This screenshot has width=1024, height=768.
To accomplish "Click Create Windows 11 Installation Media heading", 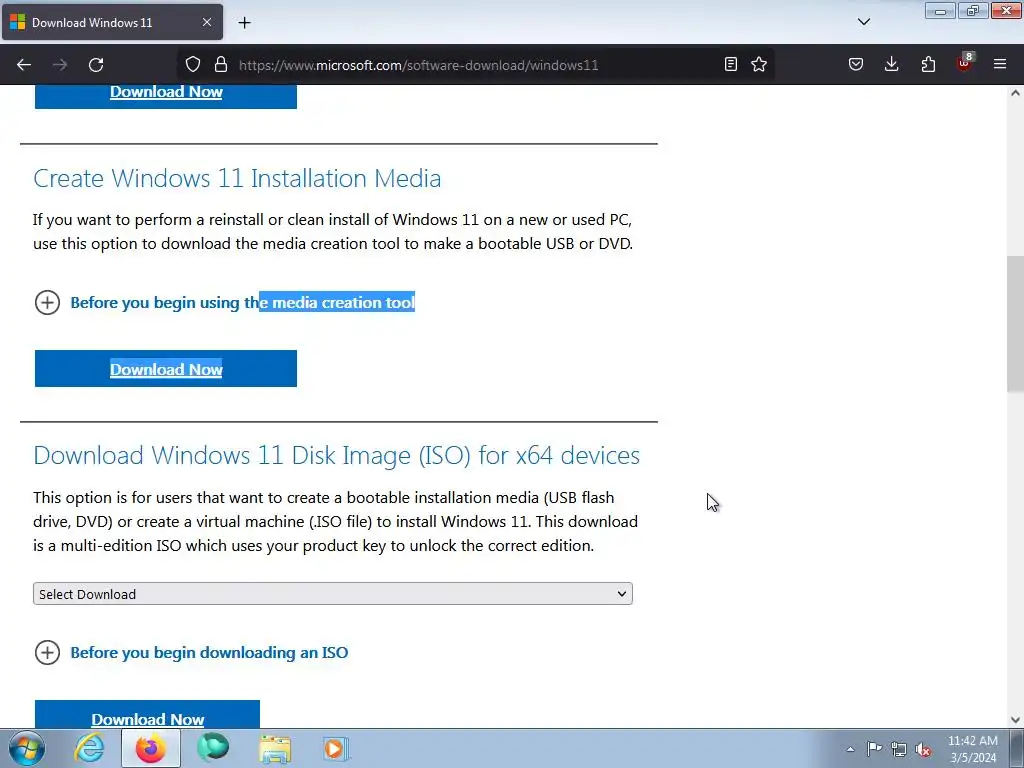I will click(237, 178).
